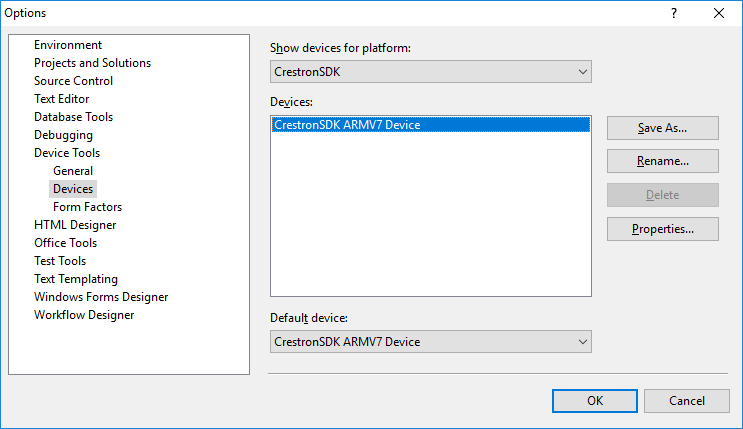This screenshot has width=743, height=429.
Task: Open Database Tools settings
Action: coord(73,117)
